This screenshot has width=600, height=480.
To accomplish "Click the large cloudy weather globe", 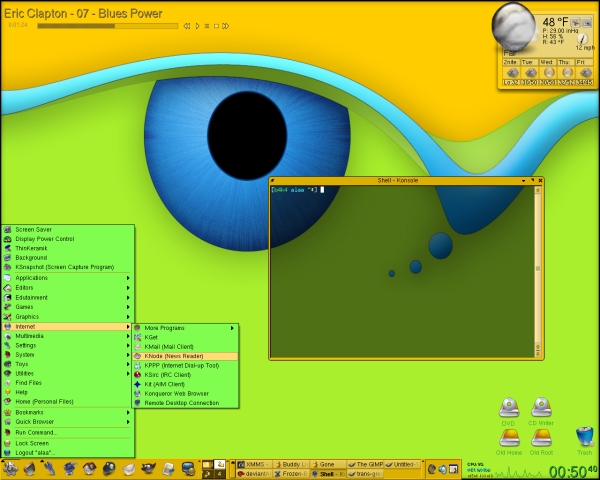I will pyautogui.click(x=513, y=26).
